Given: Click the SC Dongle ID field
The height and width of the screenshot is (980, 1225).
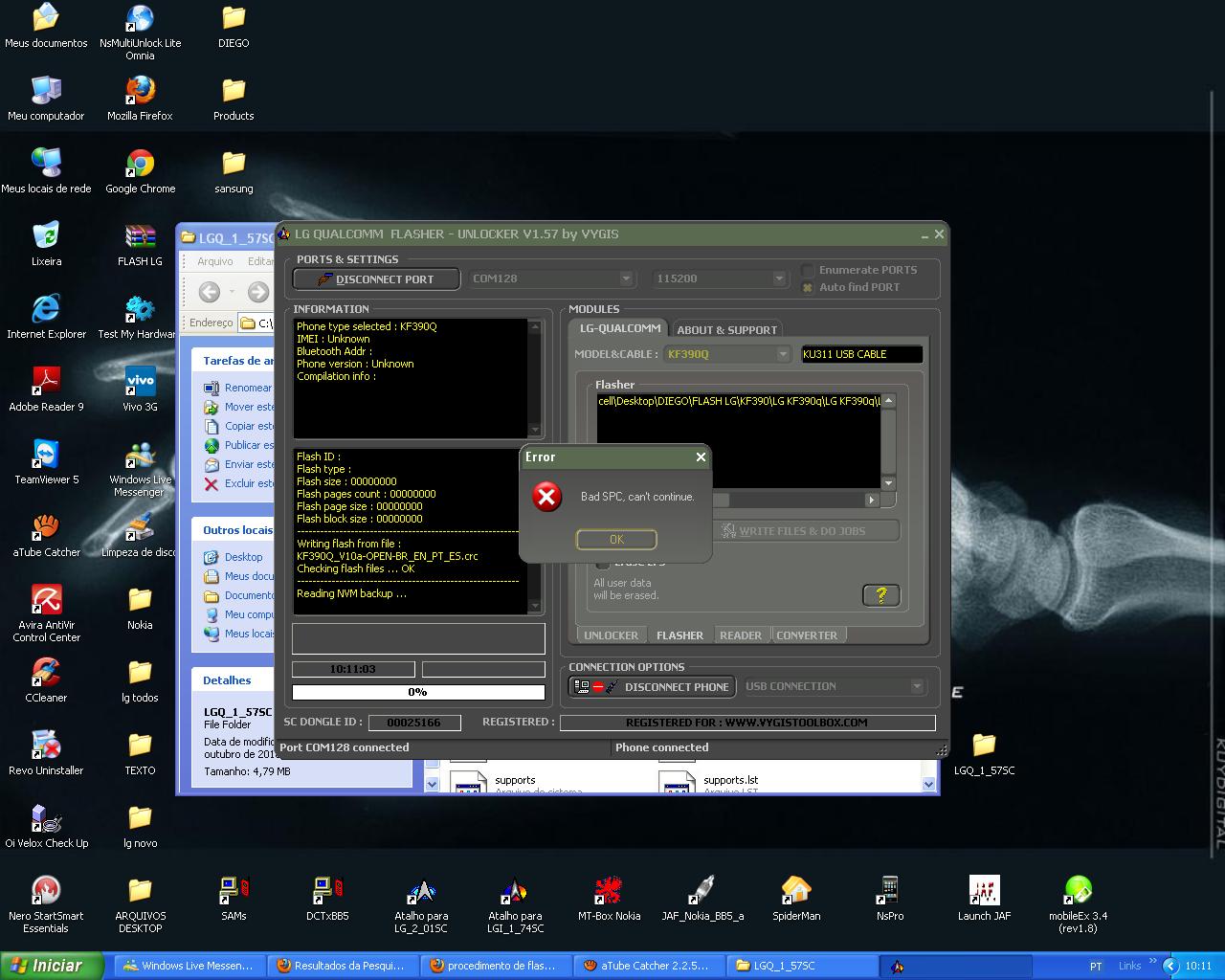Looking at the screenshot, I should (414, 723).
